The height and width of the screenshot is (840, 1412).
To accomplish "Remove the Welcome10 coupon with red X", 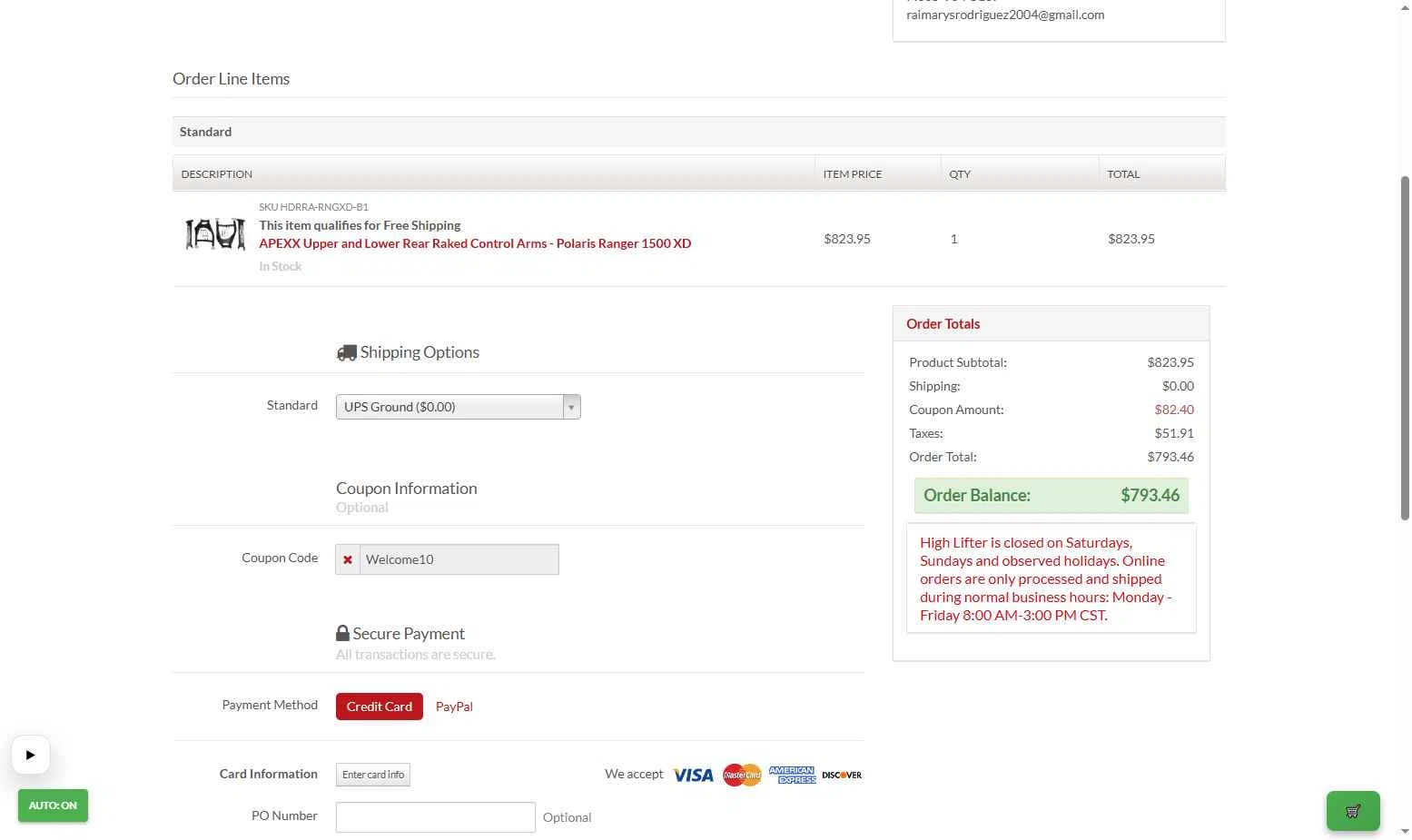I will click(348, 559).
